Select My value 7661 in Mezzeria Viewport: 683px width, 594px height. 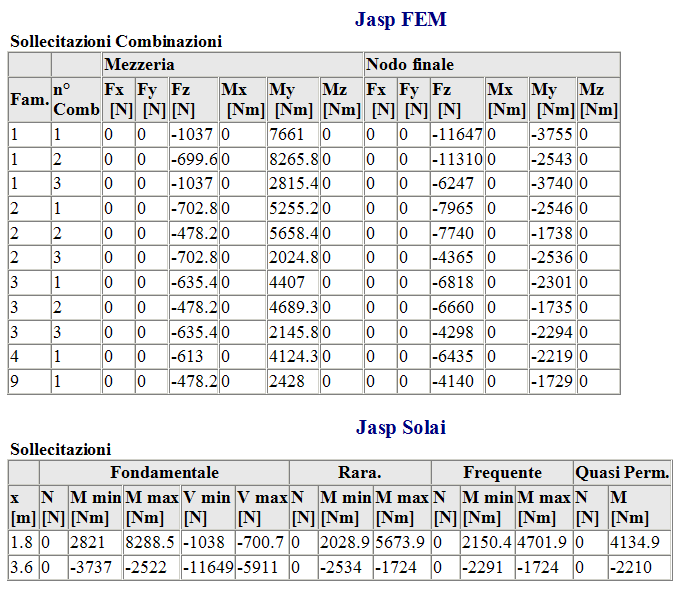286,134
